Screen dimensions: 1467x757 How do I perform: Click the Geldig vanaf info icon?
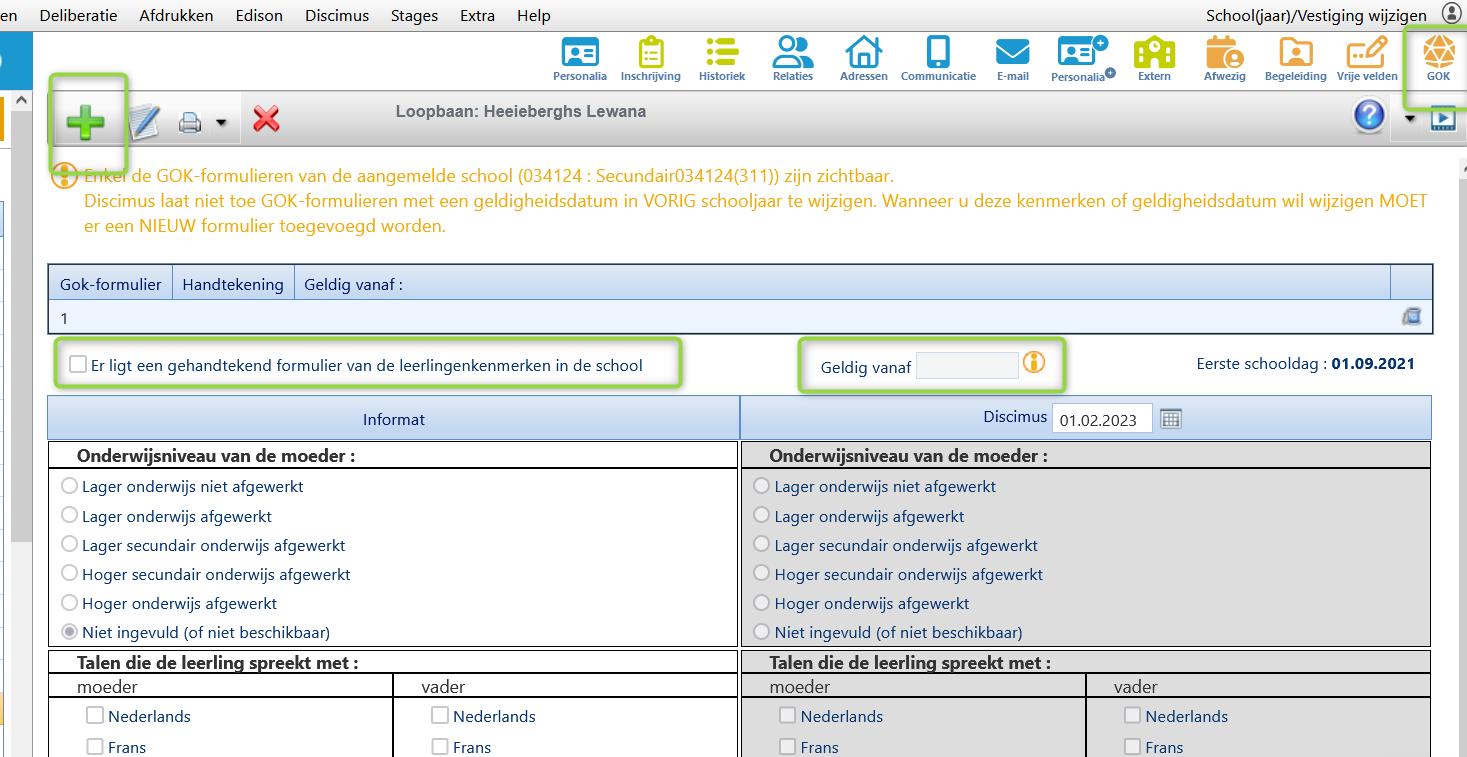click(1034, 362)
